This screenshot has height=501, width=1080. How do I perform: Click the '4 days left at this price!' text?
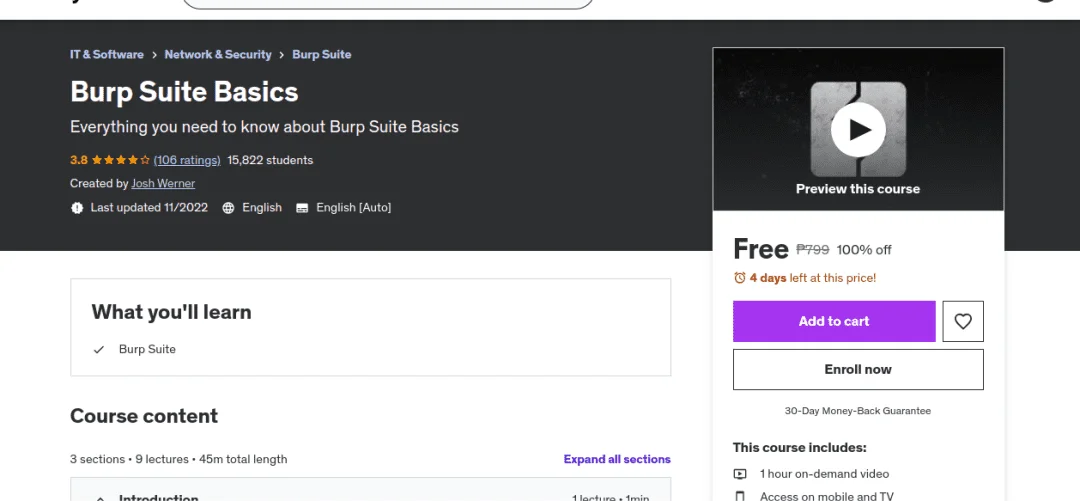[813, 278]
